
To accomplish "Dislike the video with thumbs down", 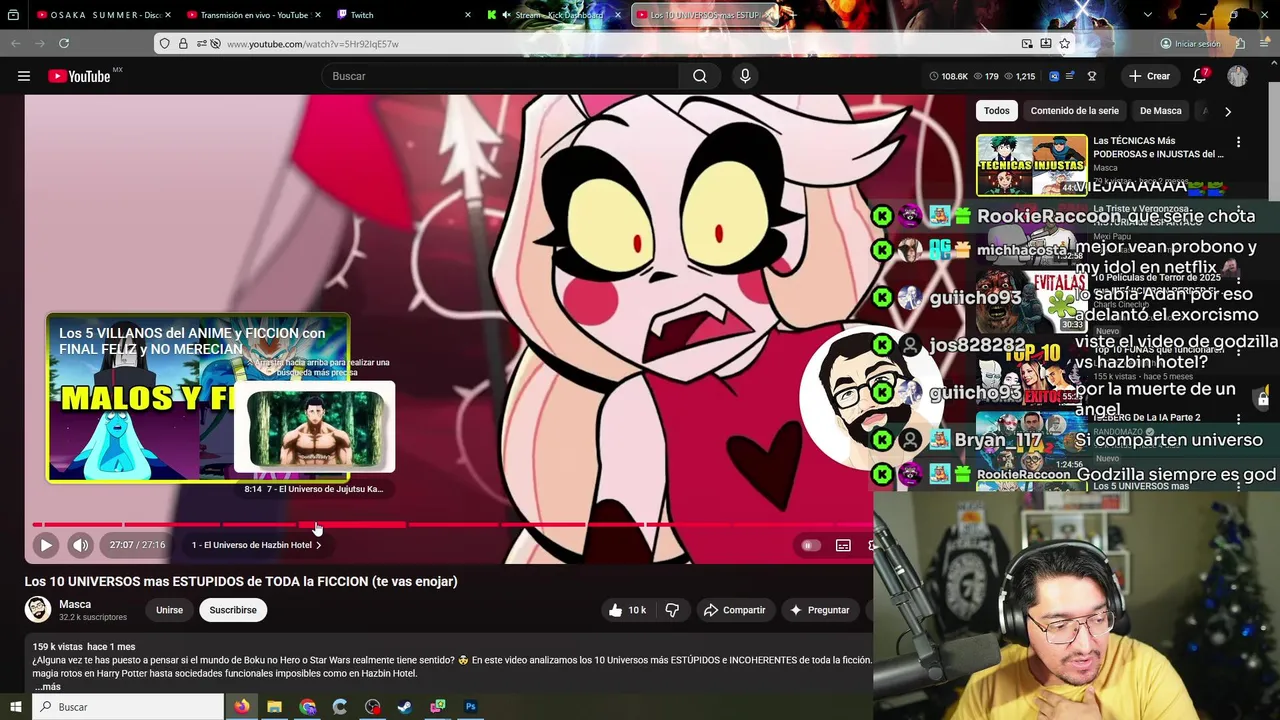I will (x=672, y=610).
